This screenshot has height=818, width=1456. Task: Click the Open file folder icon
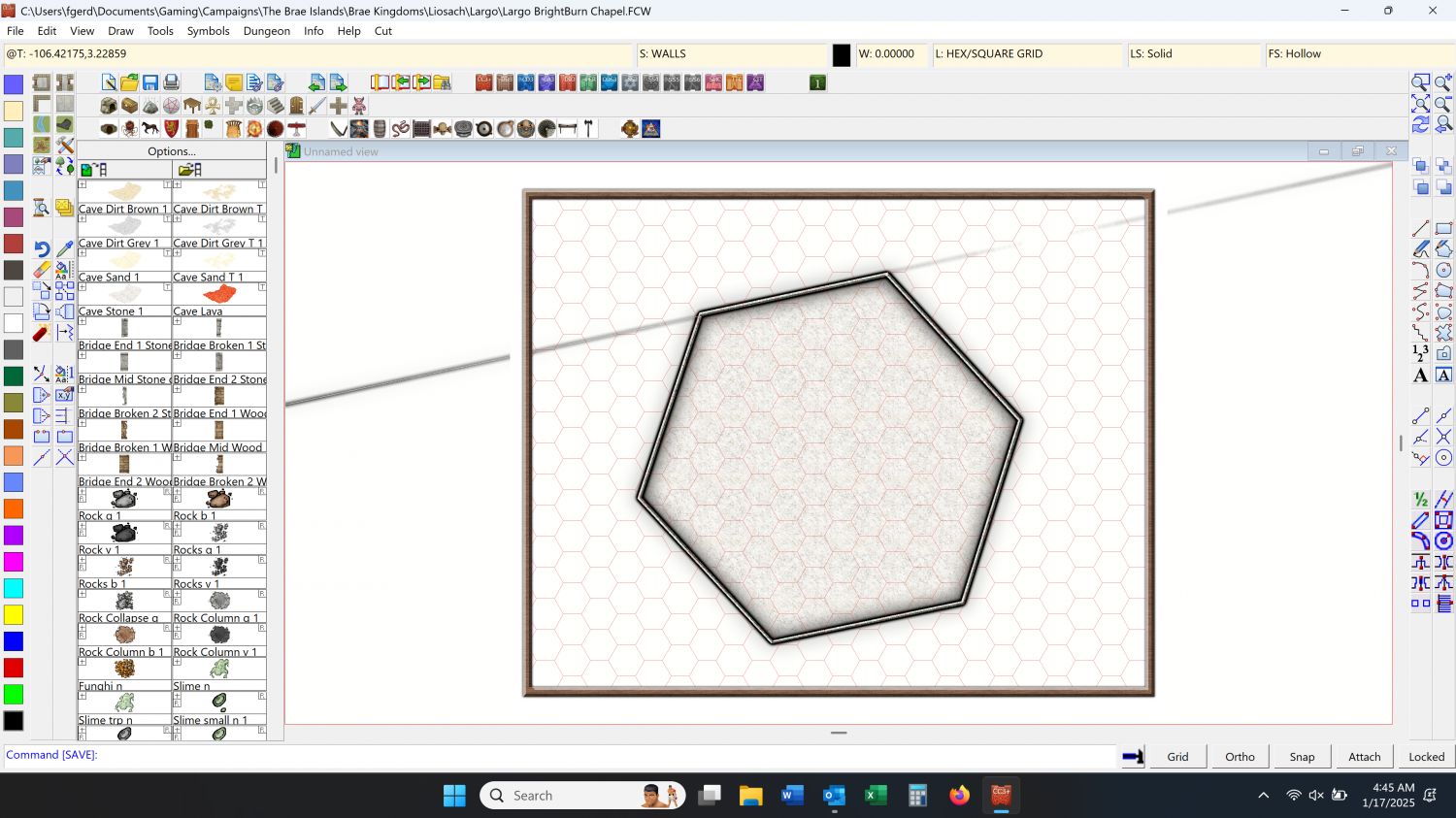pyautogui.click(x=129, y=82)
